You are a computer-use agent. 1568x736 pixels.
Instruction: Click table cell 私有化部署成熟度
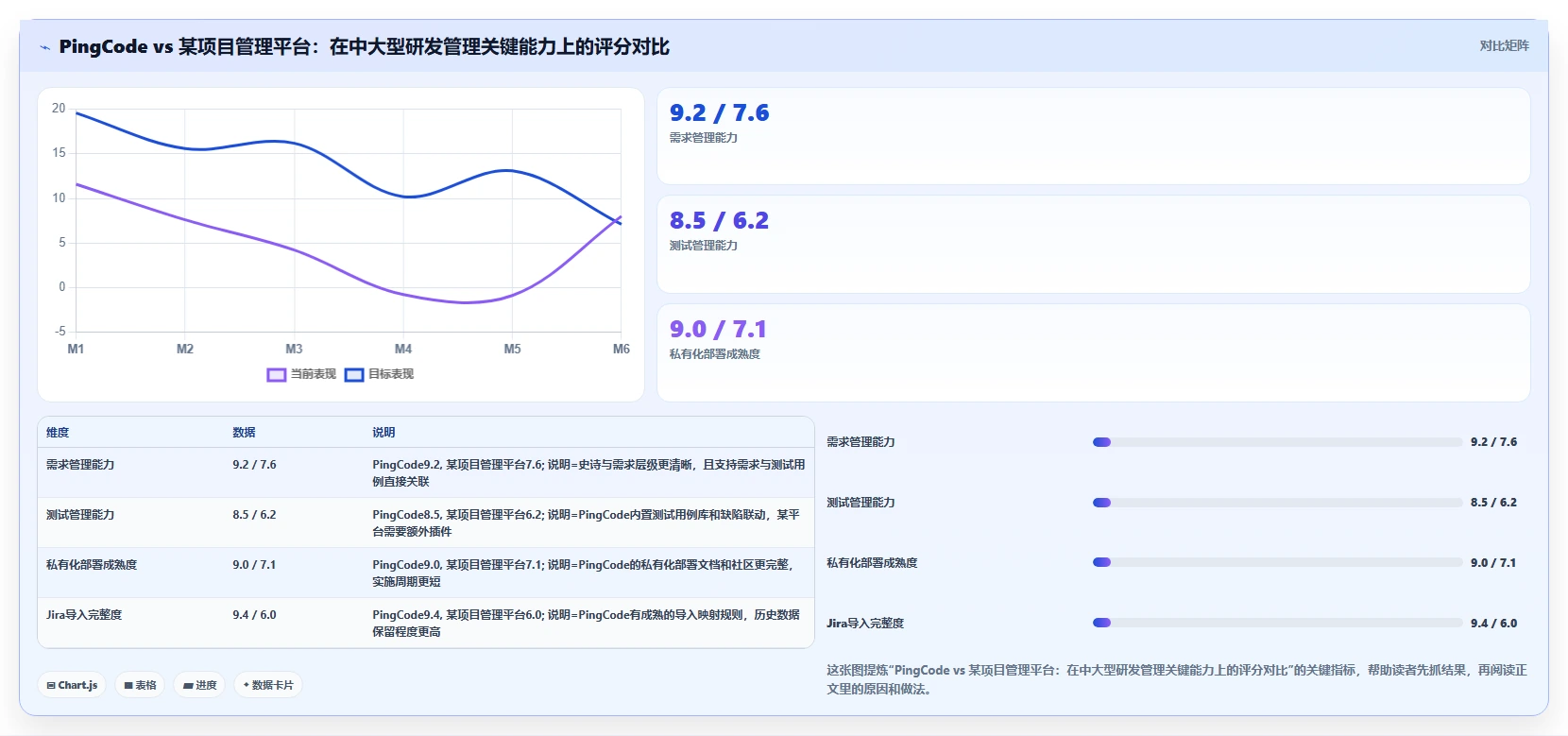coord(92,565)
